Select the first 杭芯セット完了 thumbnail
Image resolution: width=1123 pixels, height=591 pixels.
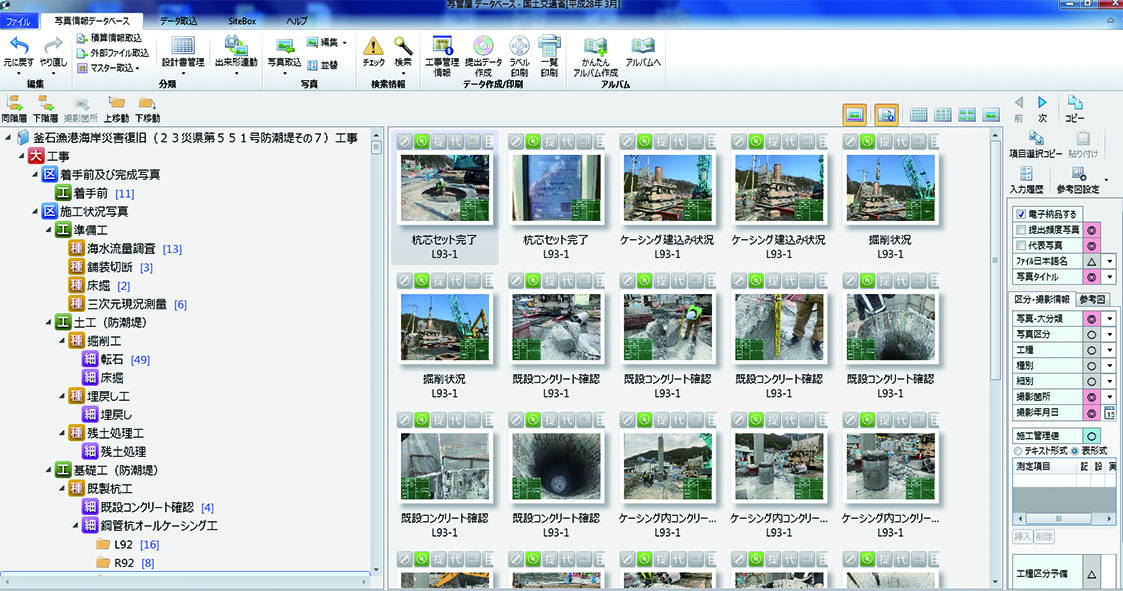point(445,189)
